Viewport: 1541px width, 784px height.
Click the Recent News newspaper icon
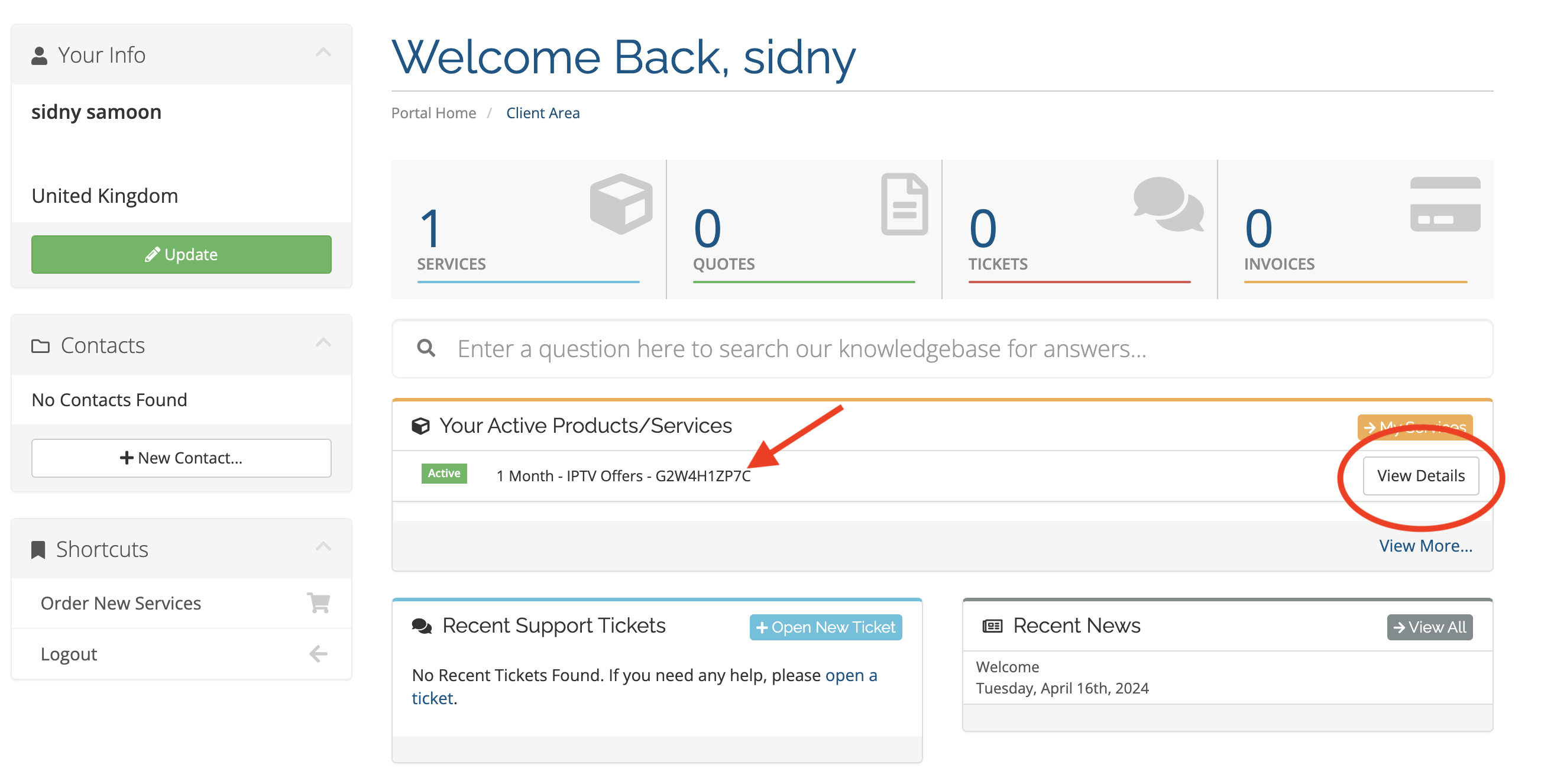point(992,626)
